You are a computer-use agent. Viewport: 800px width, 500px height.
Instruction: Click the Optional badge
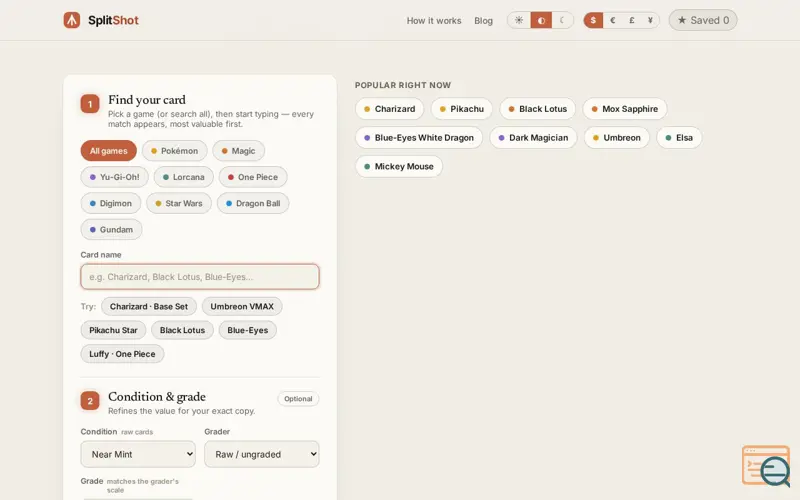pos(298,398)
